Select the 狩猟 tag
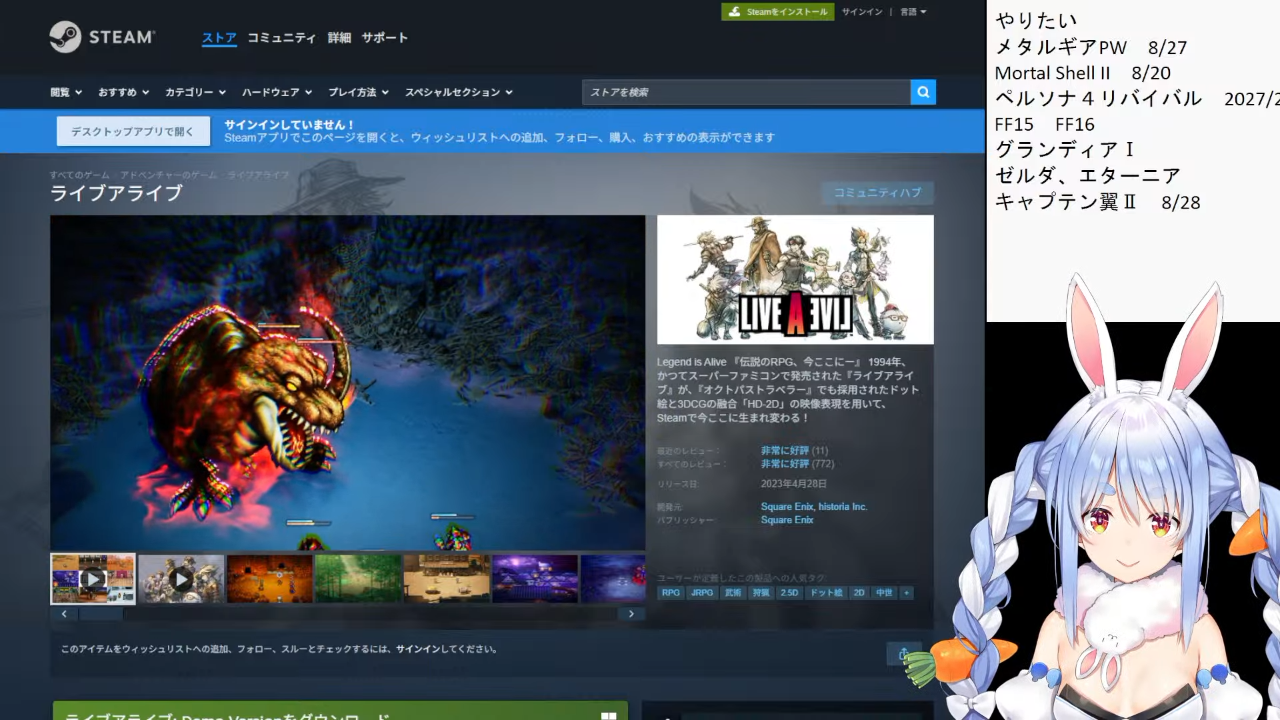 (761, 593)
